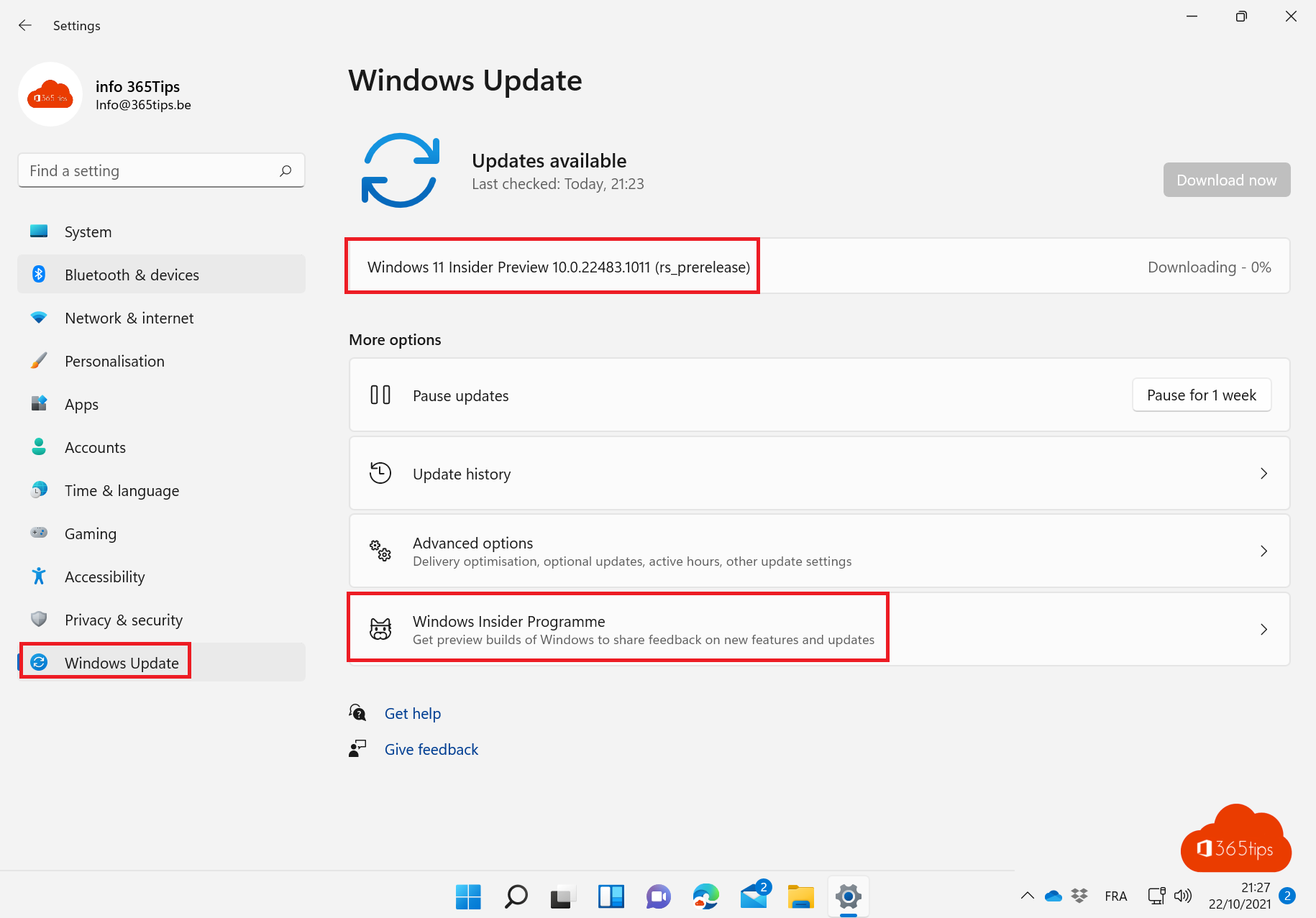Open System settings category
Image resolution: width=1316 pixels, height=918 pixels.
click(161, 231)
